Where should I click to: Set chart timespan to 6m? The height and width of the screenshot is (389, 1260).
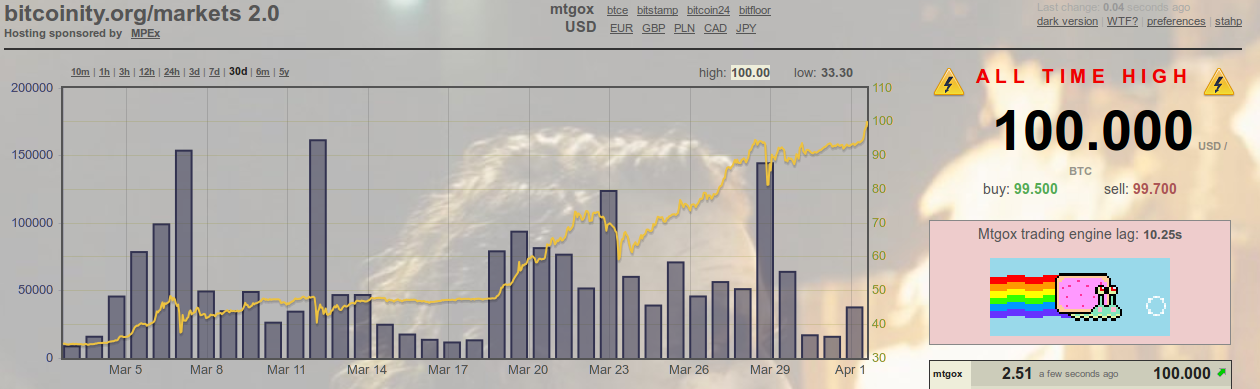click(263, 72)
